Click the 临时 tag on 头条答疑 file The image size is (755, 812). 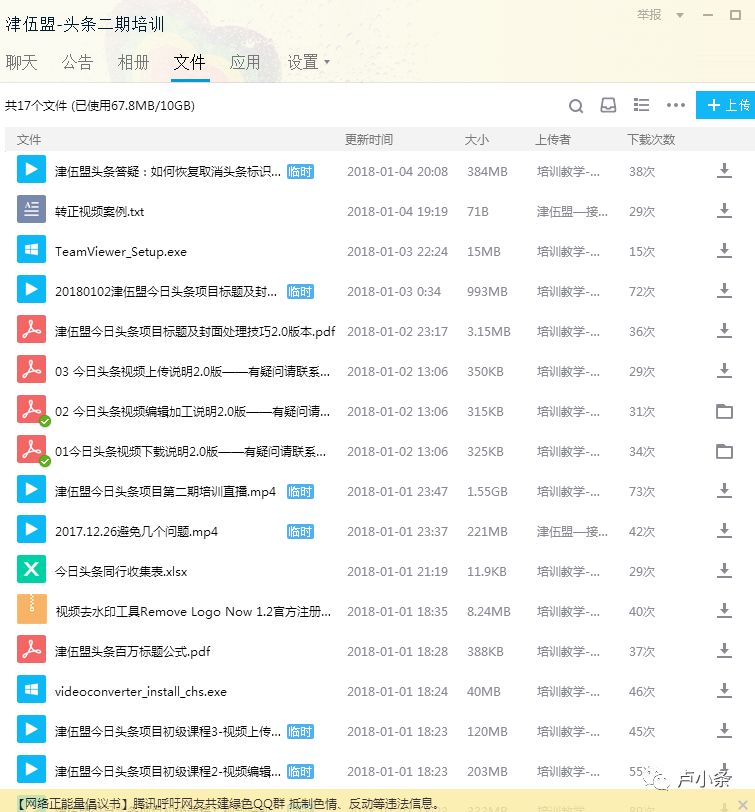300,171
